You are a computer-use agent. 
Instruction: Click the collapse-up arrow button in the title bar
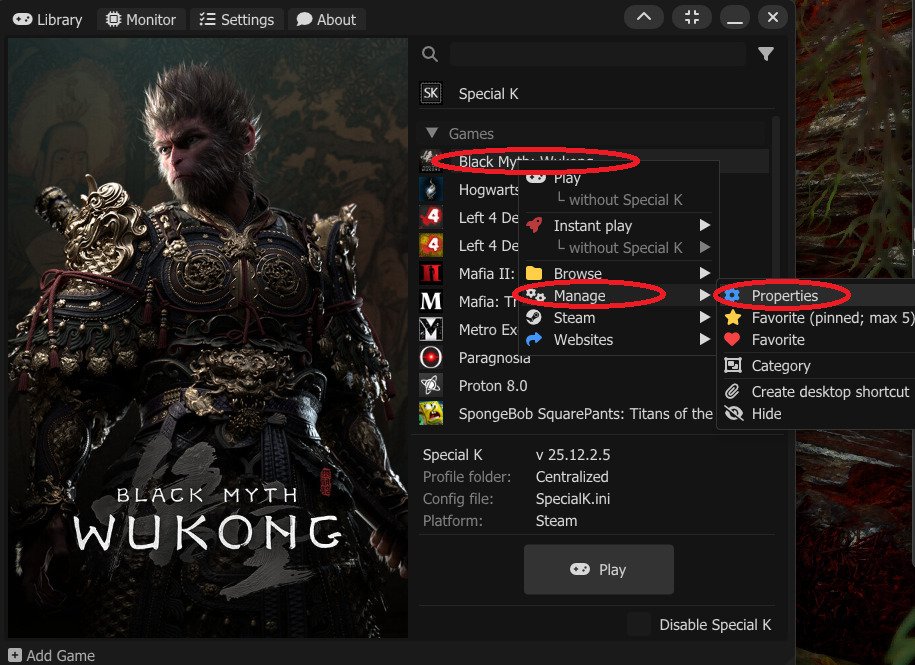[x=644, y=18]
